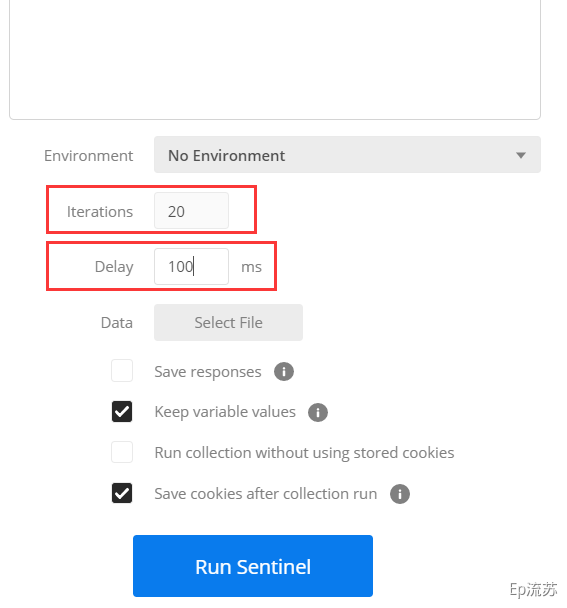
Task: Click the Keep variable values label text
Action: [225, 412]
